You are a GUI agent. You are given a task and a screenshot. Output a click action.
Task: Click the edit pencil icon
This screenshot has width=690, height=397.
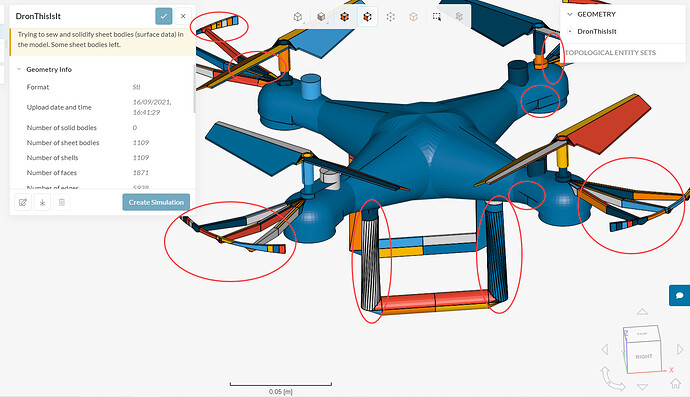(23, 202)
